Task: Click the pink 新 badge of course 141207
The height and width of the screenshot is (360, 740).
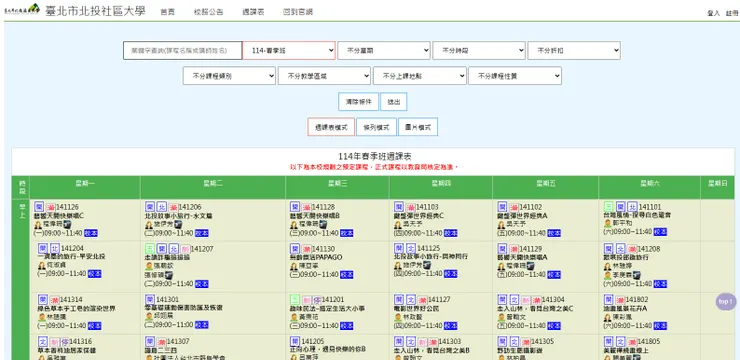Action: coord(185,249)
